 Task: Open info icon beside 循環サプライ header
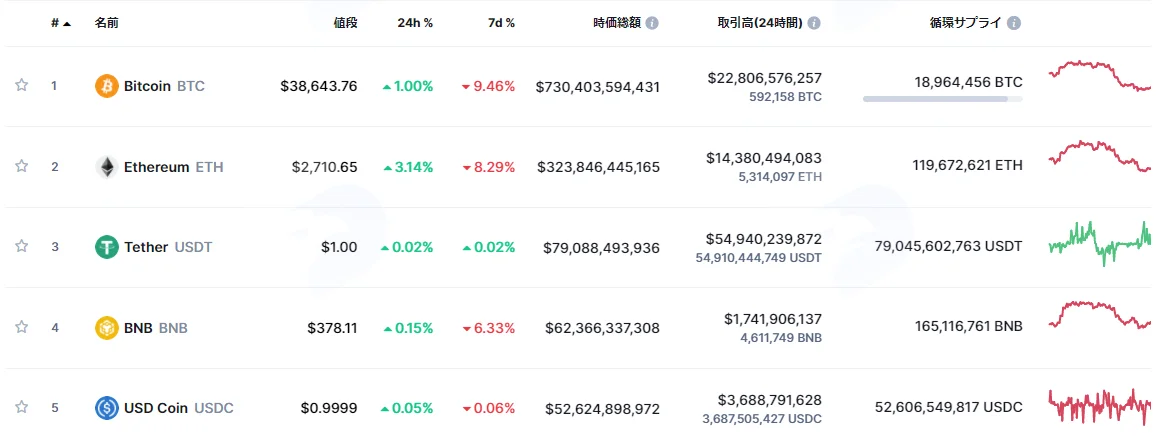click(x=1014, y=23)
